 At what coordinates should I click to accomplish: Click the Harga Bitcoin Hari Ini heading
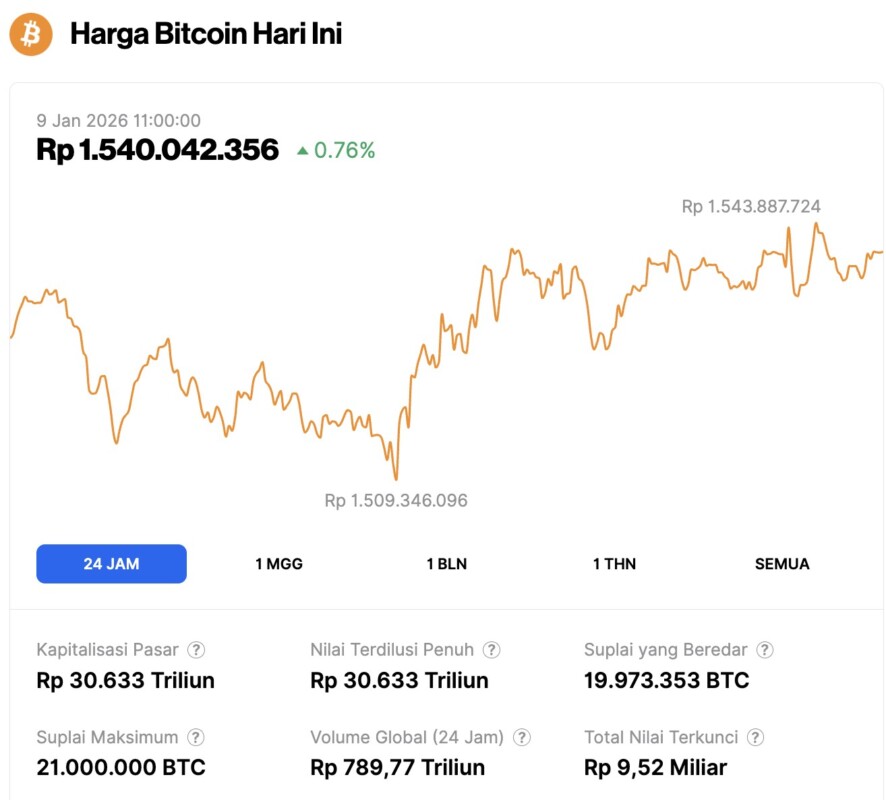pos(206,35)
